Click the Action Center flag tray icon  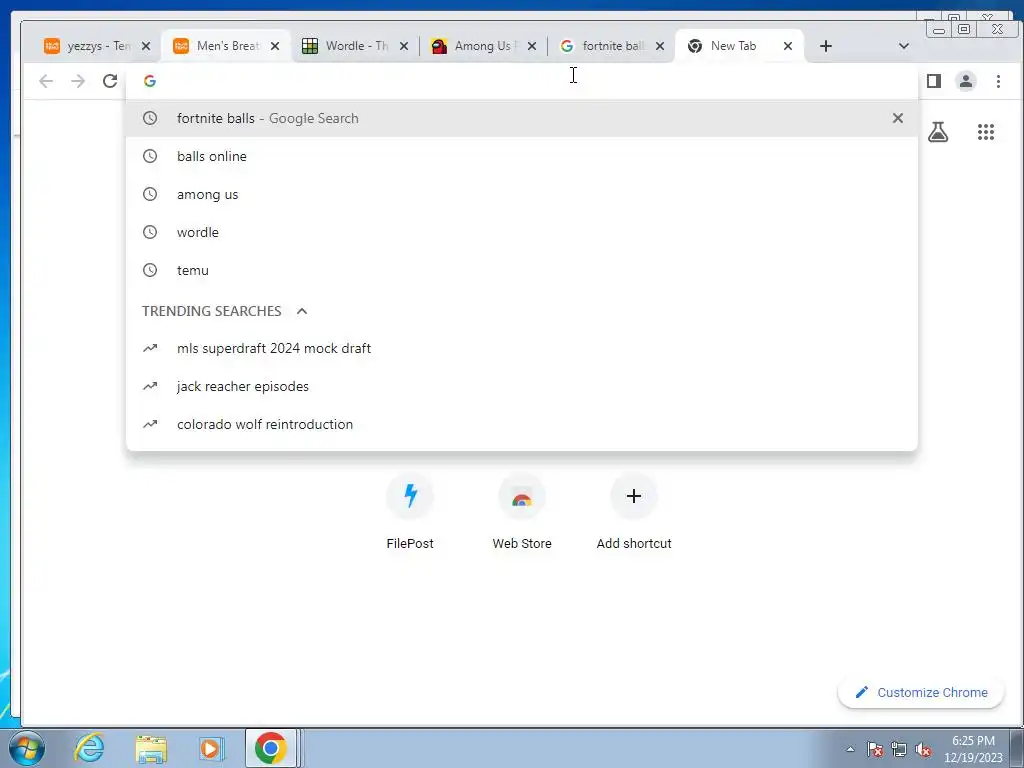coord(875,749)
